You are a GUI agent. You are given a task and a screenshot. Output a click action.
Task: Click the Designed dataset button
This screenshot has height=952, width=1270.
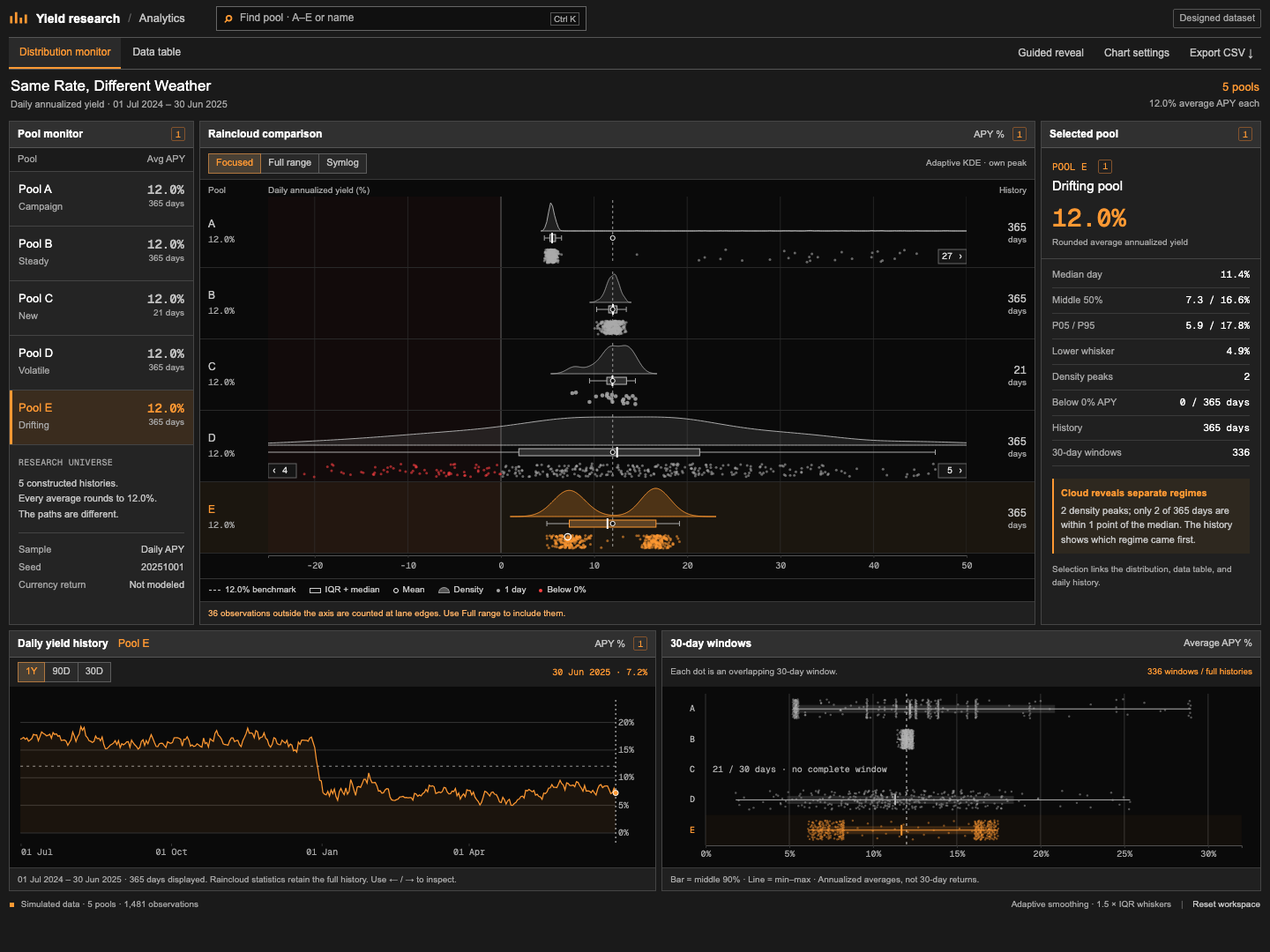coord(1217,19)
